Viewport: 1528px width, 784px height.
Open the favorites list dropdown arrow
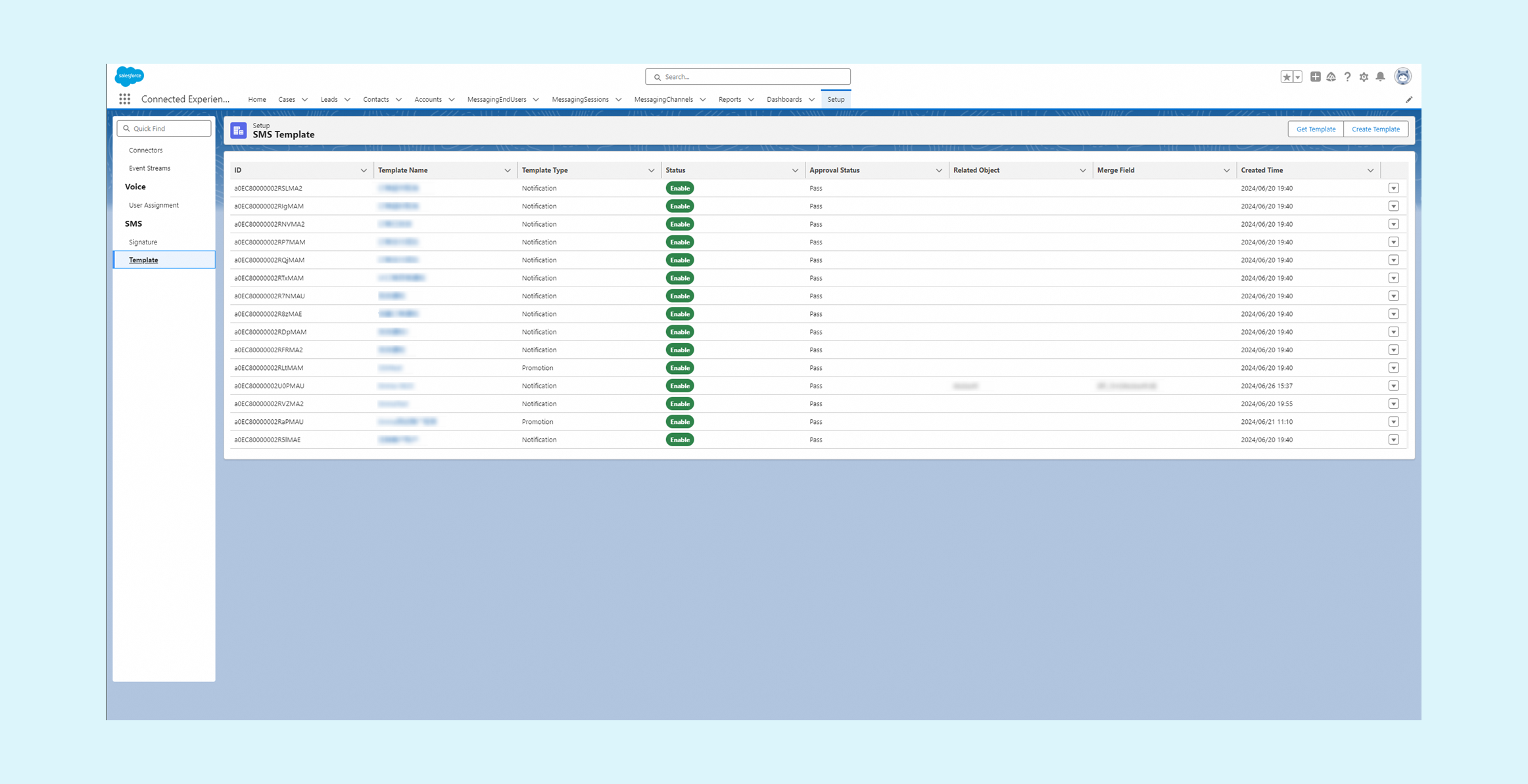pos(1298,77)
